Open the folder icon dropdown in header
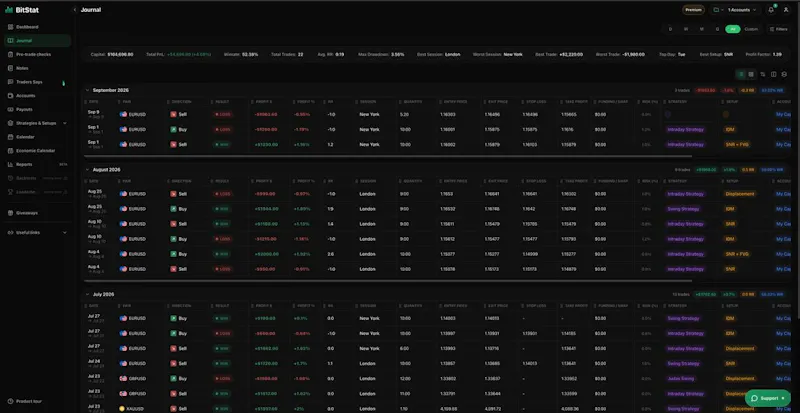The width and height of the screenshot is (800, 413). 717,10
